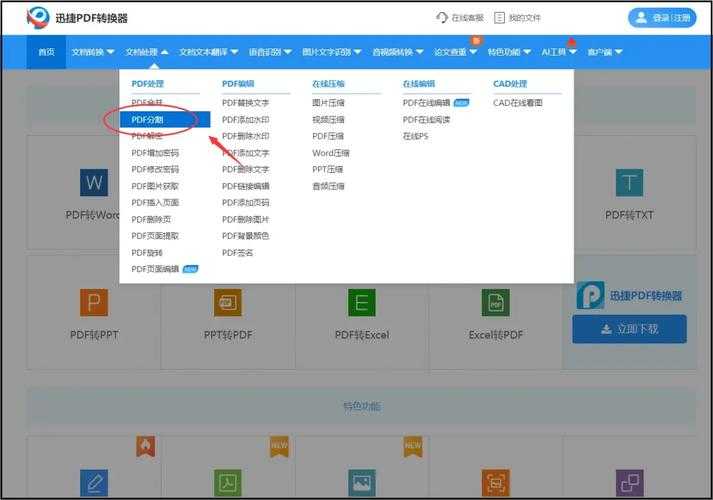The image size is (713, 500).
Task: Choose the PDF转Excel green icon
Action: pos(361,302)
